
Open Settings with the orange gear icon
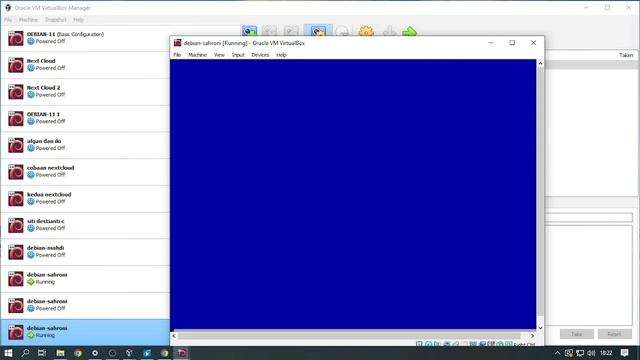pyautogui.click(x=366, y=31)
